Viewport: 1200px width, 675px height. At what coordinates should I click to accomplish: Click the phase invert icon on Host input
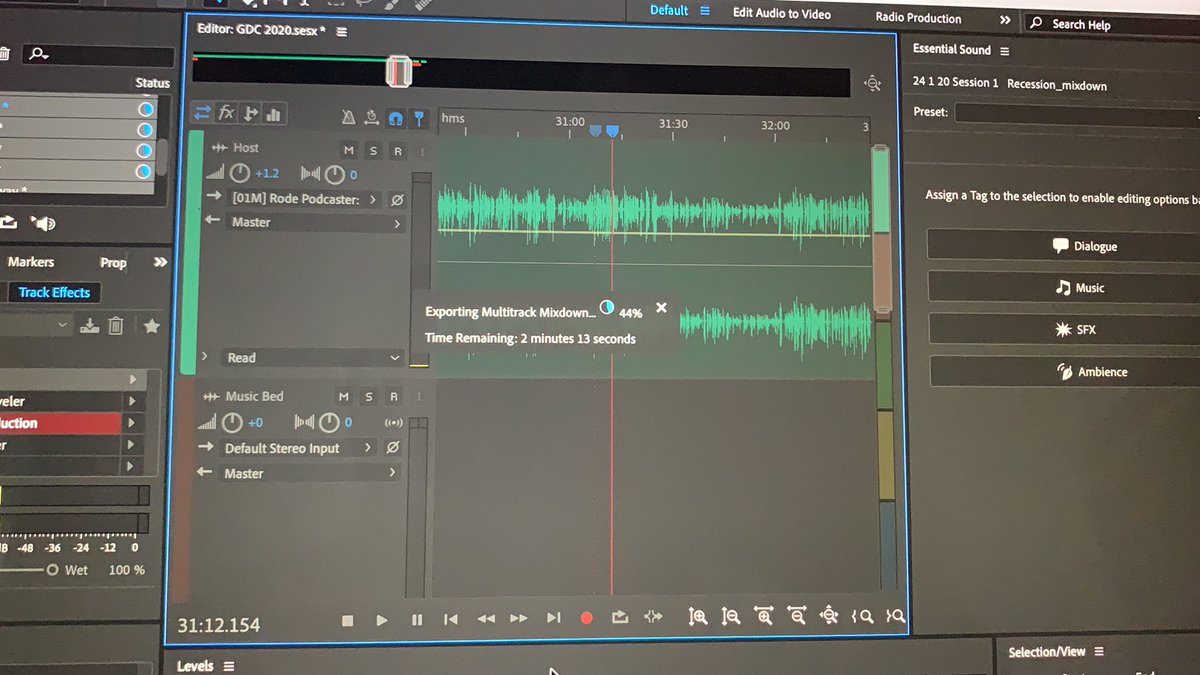point(397,199)
